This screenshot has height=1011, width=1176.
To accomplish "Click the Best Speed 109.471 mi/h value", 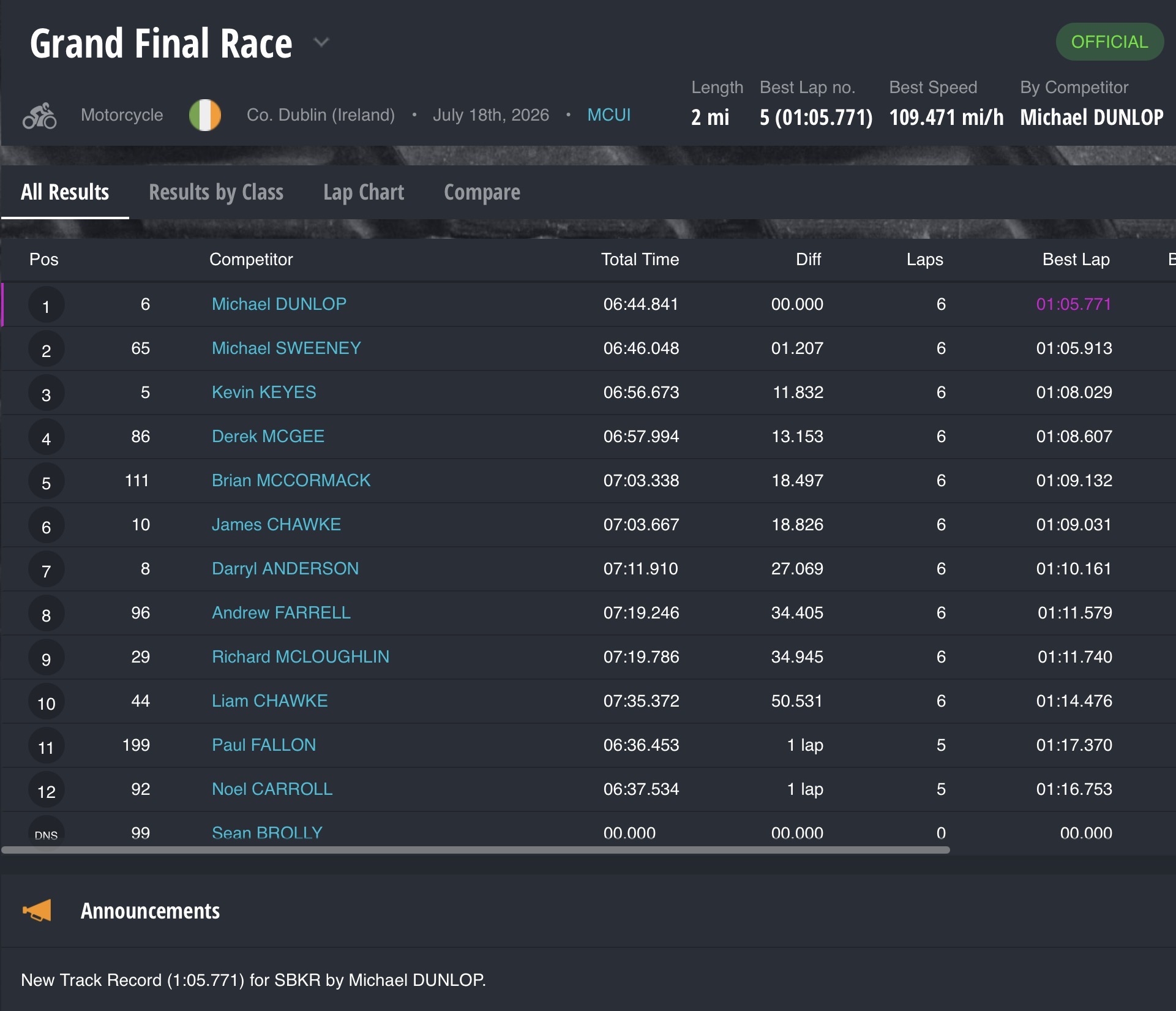I will pyautogui.click(x=946, y=116).
